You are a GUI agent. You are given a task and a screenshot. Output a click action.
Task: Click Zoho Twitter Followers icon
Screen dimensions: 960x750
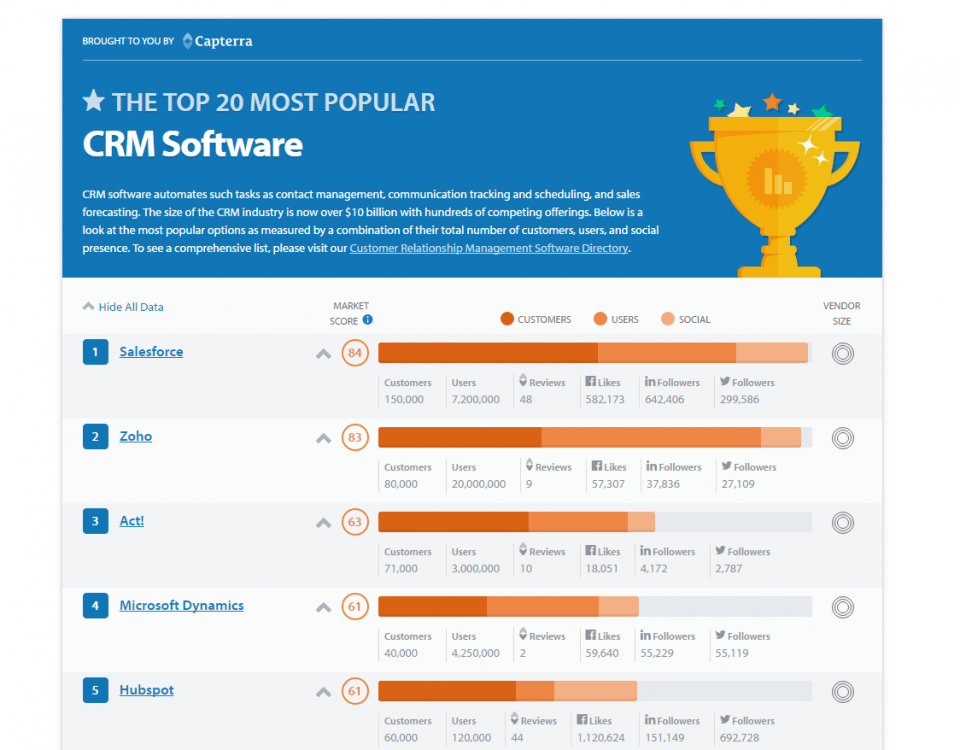coord(727,466)
